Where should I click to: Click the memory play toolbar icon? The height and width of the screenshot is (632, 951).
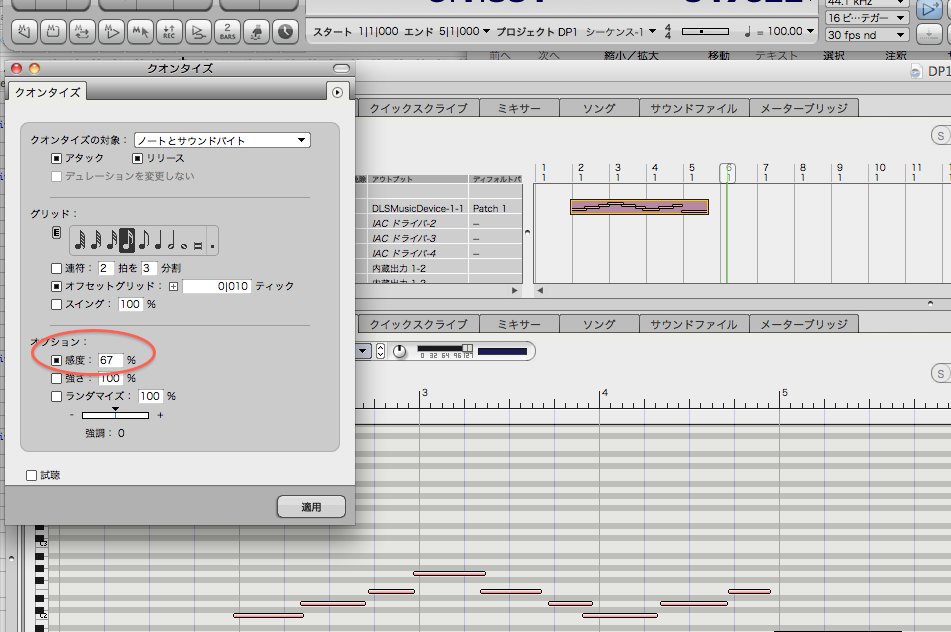111,31
